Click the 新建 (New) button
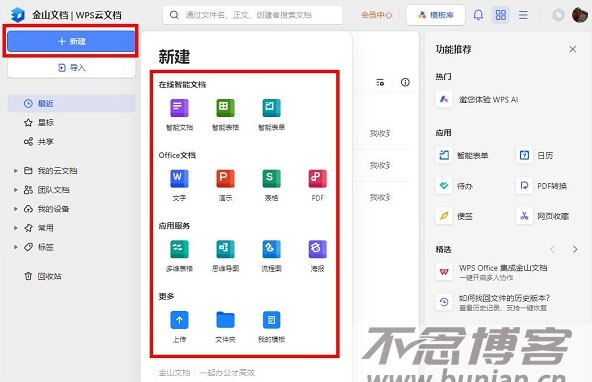Viewport: 592px width, 382px height. tap(71, 41)
